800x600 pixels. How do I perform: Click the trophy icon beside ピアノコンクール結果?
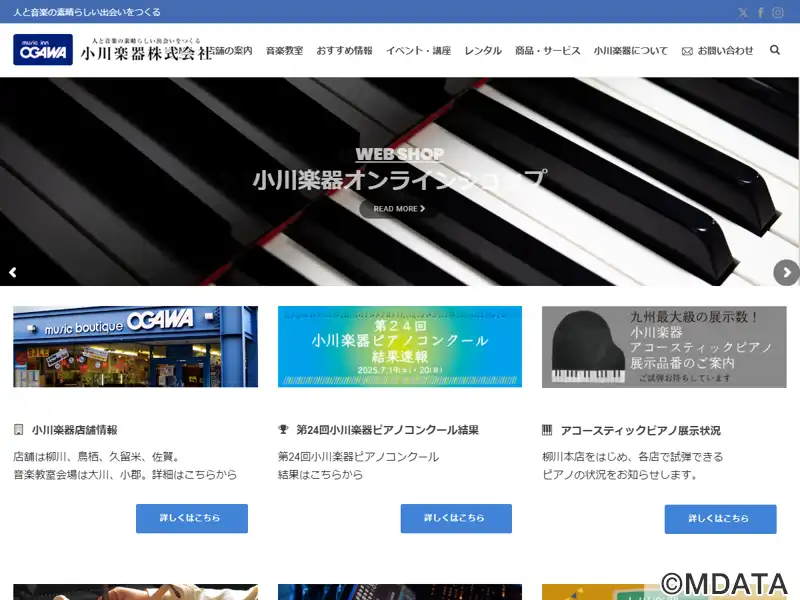[283, 430]
